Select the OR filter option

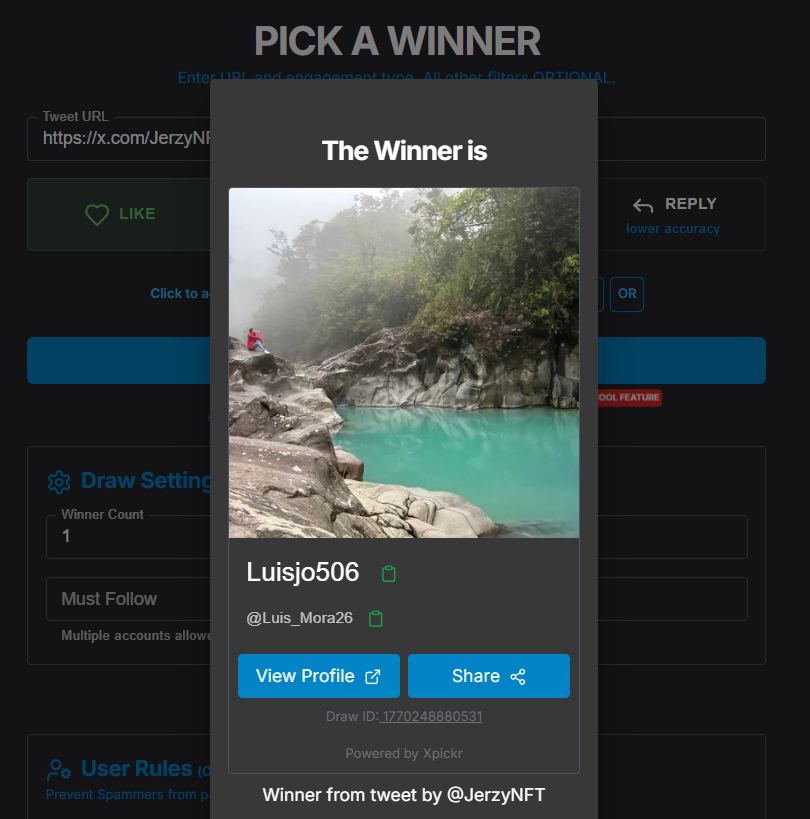point(627,294)
